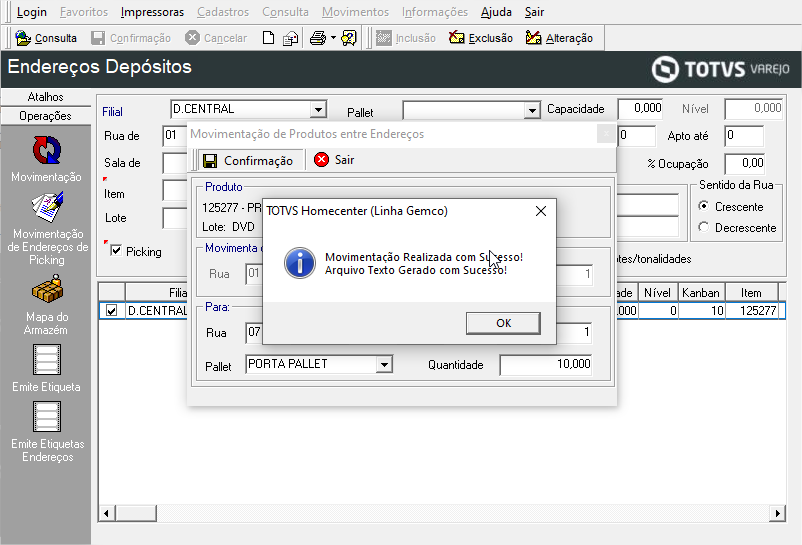Screen dimensions: 802x545
Task: Click the new blank document icon
Action: (269, 38)
